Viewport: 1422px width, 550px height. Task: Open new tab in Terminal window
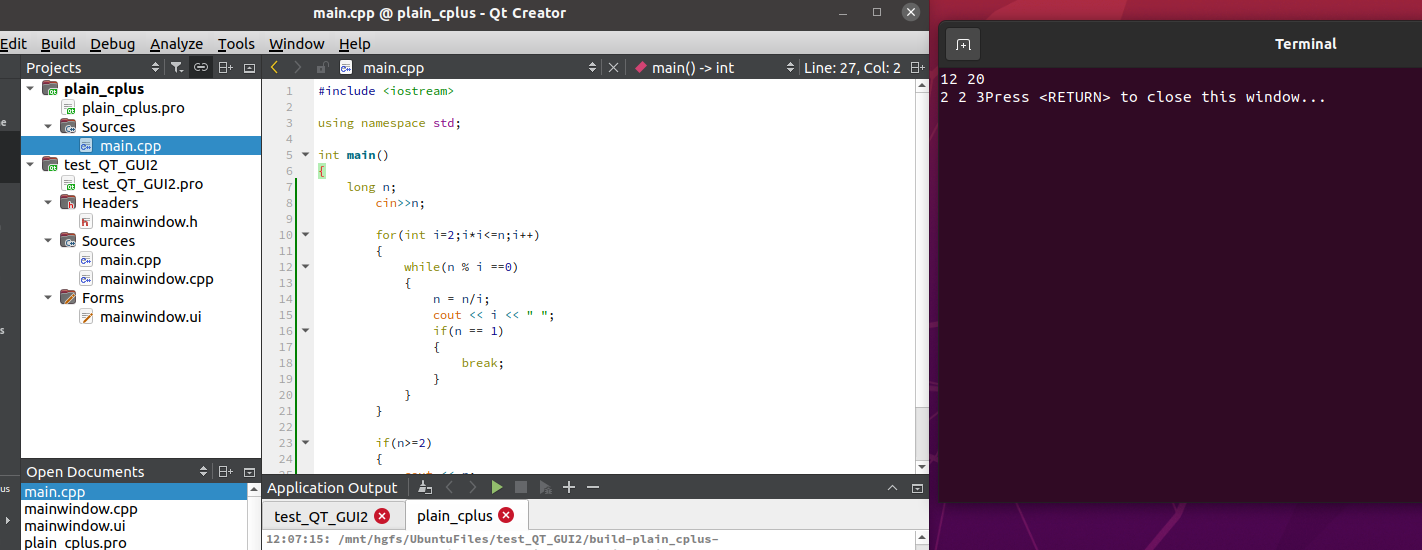(963, 44)
